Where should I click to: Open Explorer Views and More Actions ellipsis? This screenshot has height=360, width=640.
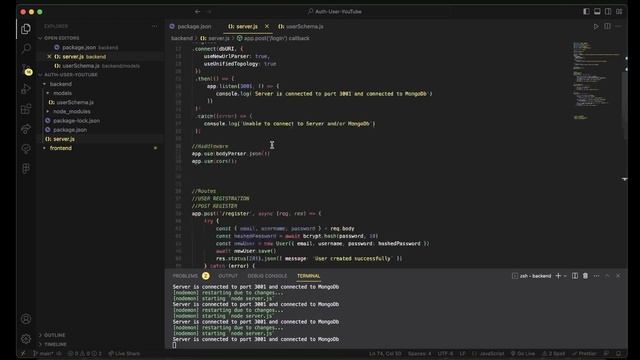point(154,26)
